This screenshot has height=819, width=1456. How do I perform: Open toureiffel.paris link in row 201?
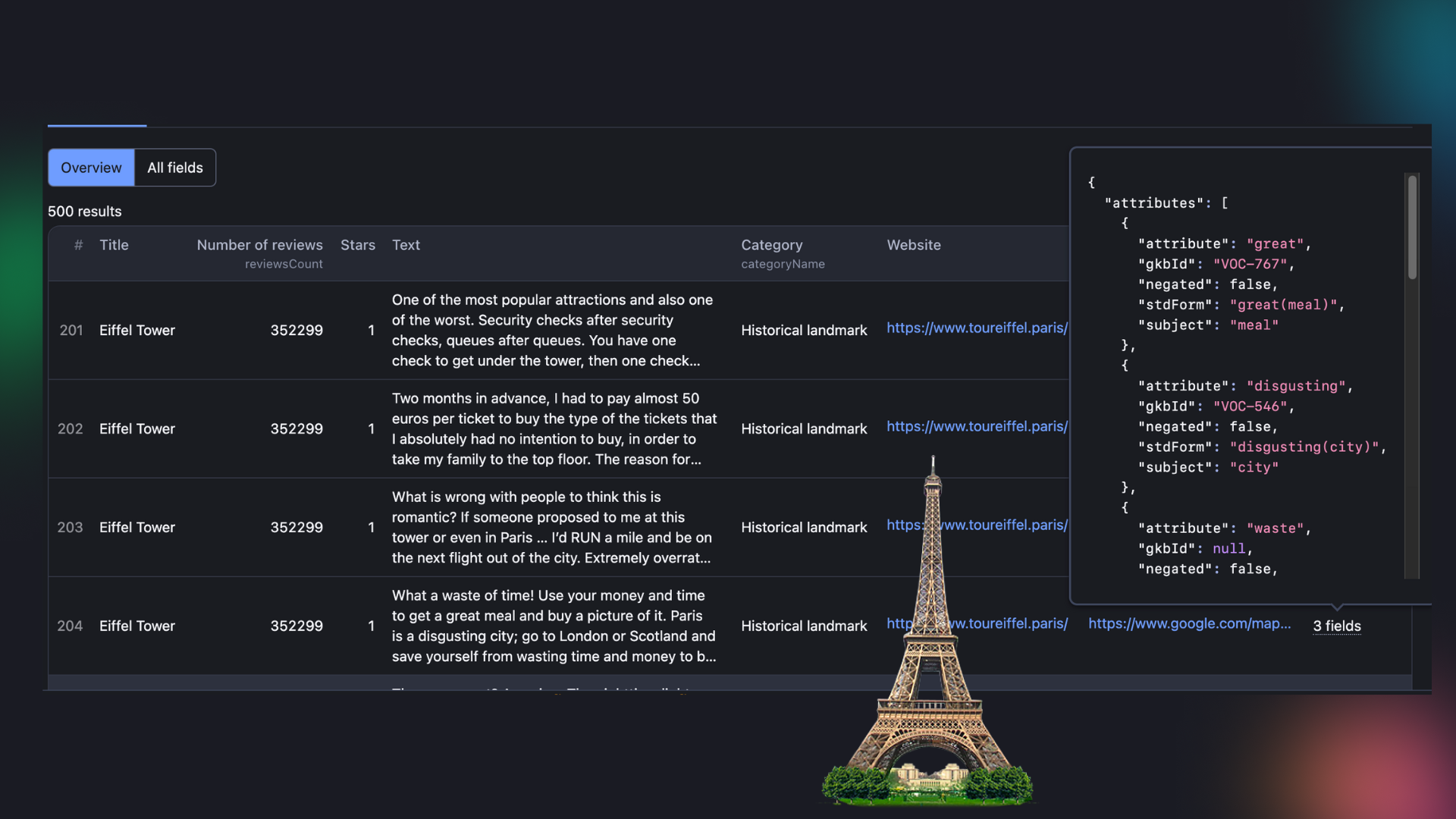(977, 328)
